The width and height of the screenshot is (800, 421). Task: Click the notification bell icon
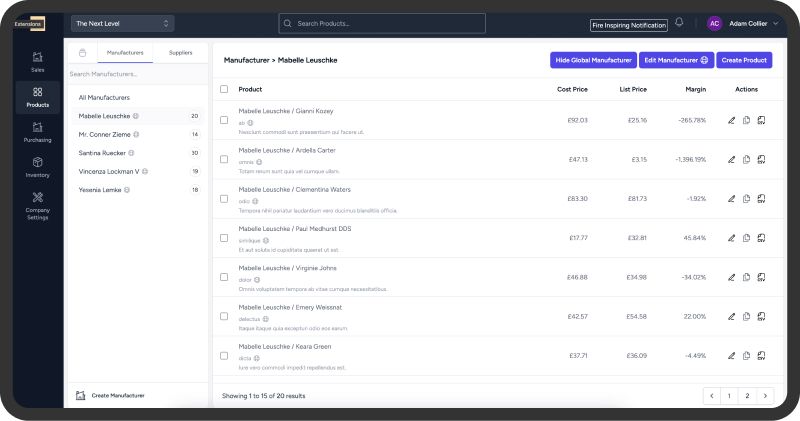[679, 23]
